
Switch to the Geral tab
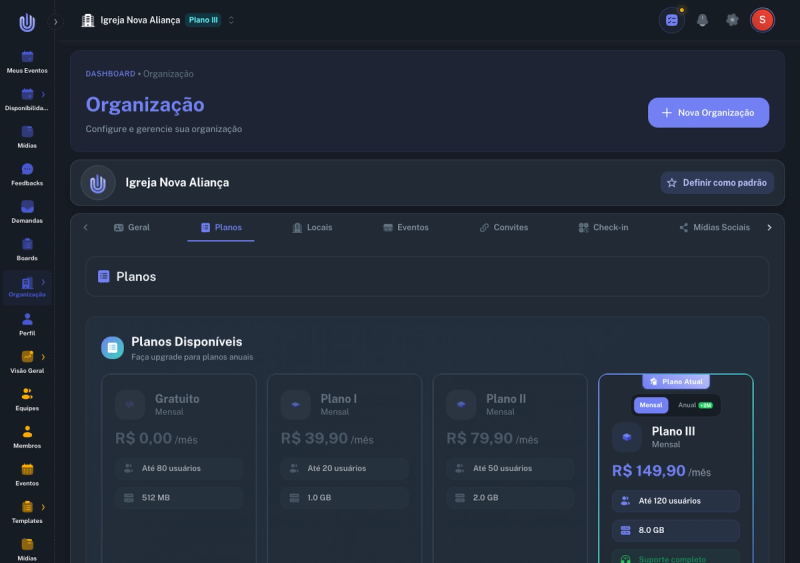(132, 228)
